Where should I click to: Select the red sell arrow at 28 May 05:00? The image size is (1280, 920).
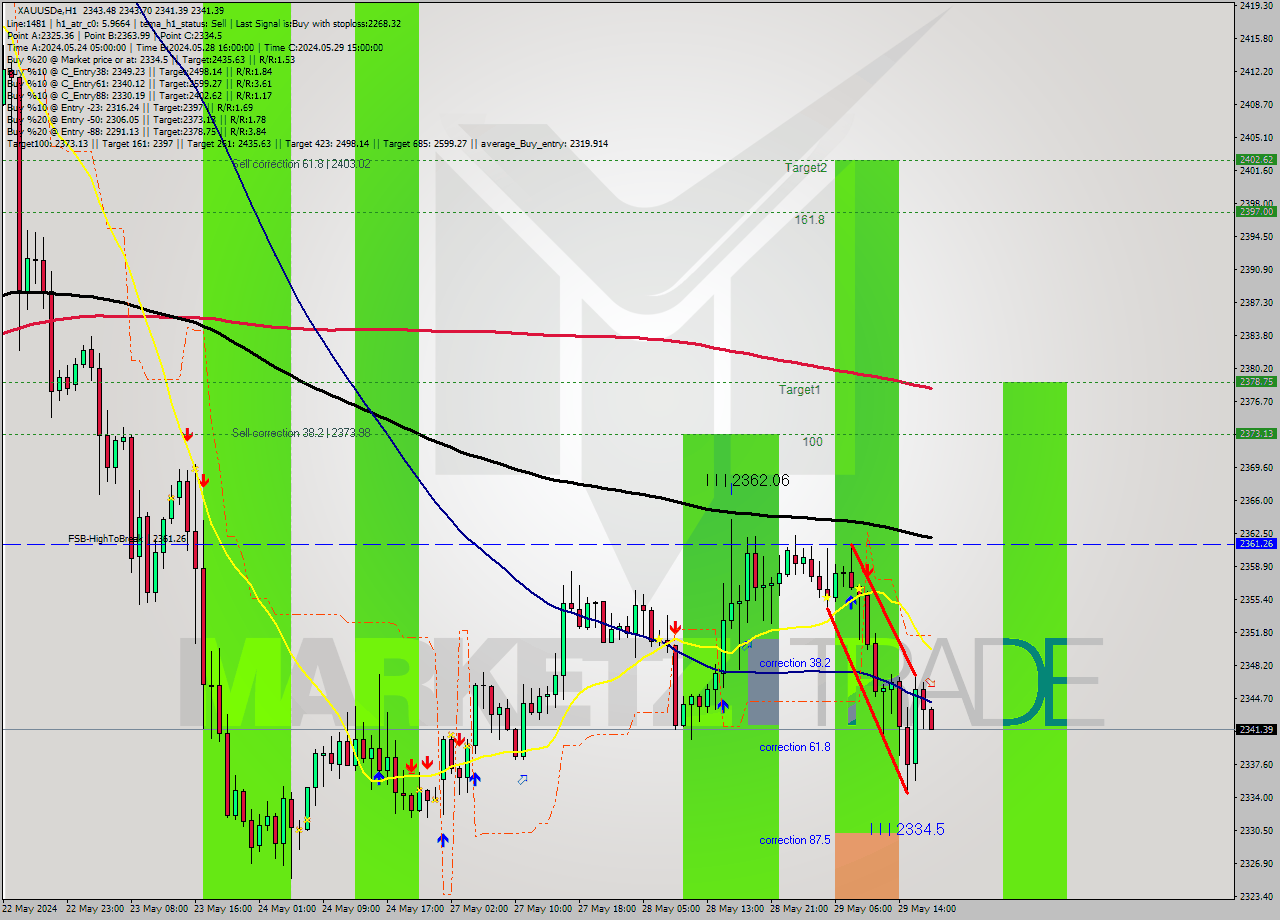(x=676, y=629)
